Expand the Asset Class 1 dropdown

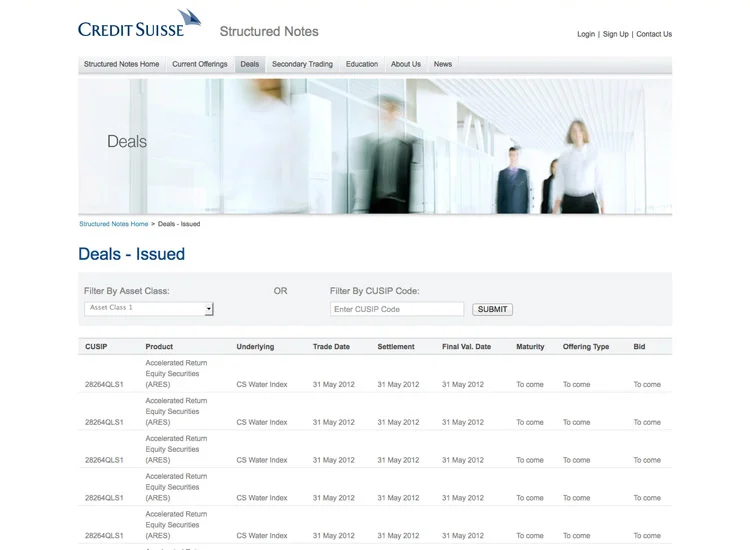point(149,308)
